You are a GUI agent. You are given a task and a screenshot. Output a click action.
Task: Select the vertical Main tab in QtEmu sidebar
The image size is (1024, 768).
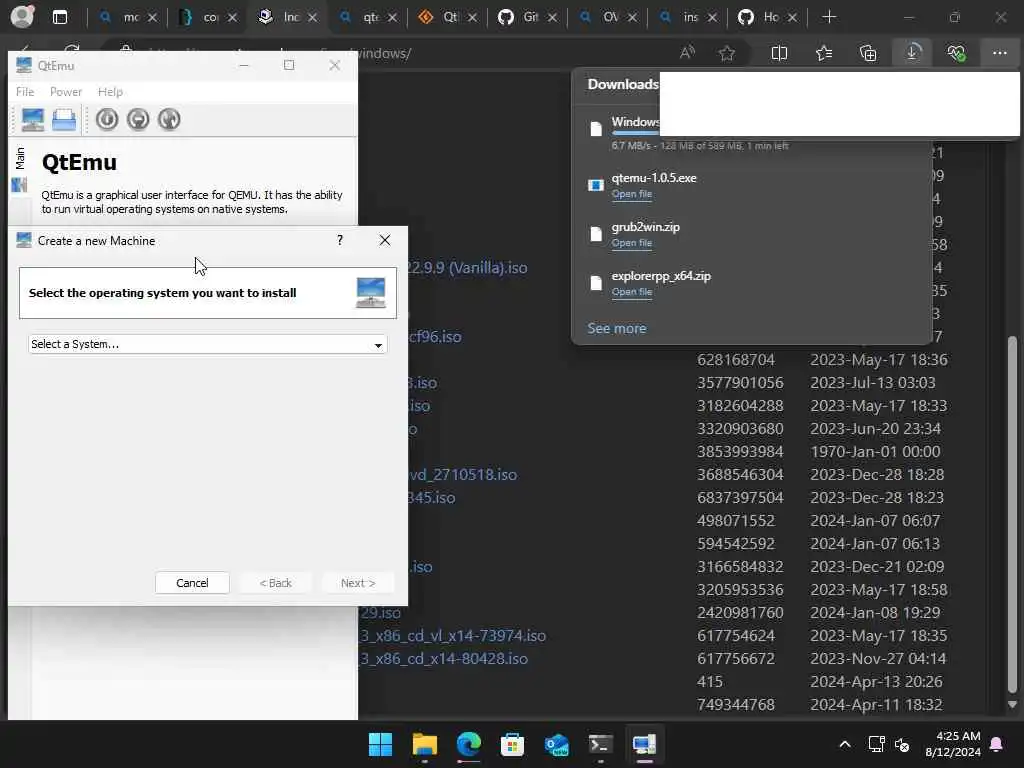pyautogui.click(x=20, y=158)
